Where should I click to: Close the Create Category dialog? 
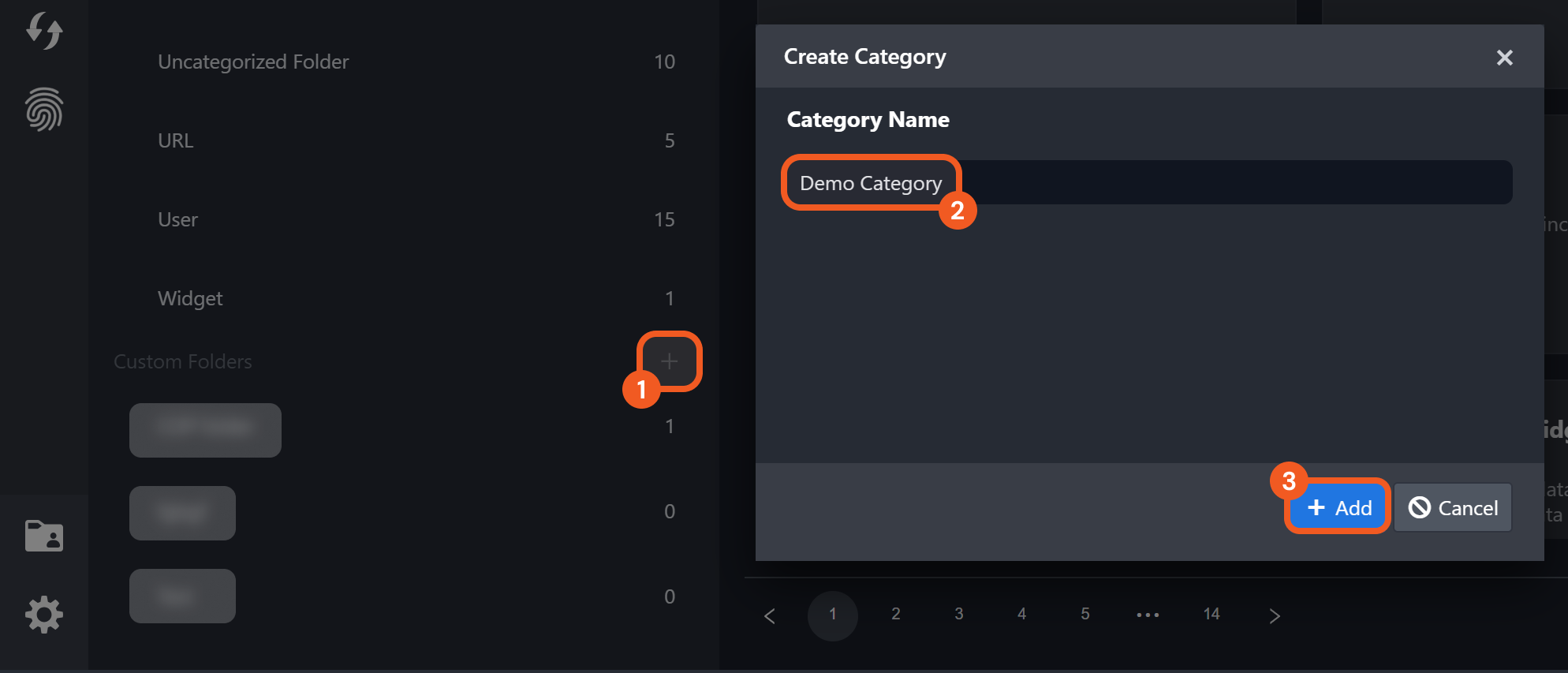click(x=1504, y=58)
